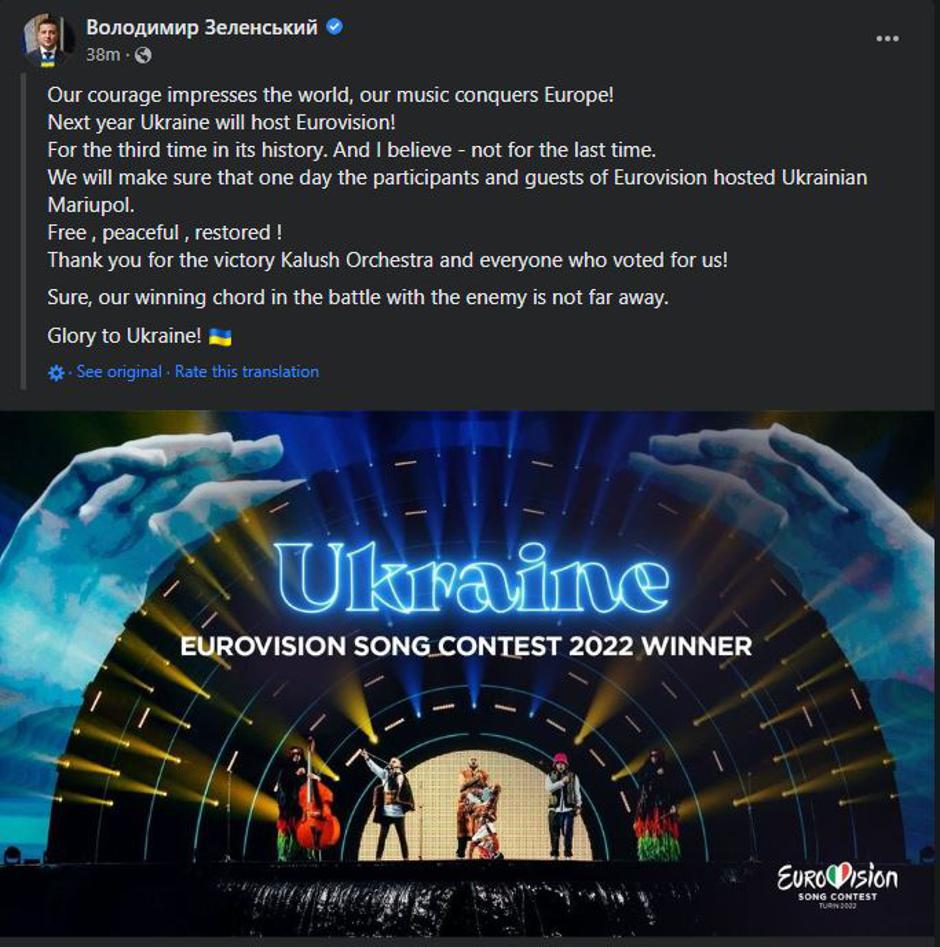Click the See original link
This screenshot has height=947, width=940.
(x=119, y=372)
